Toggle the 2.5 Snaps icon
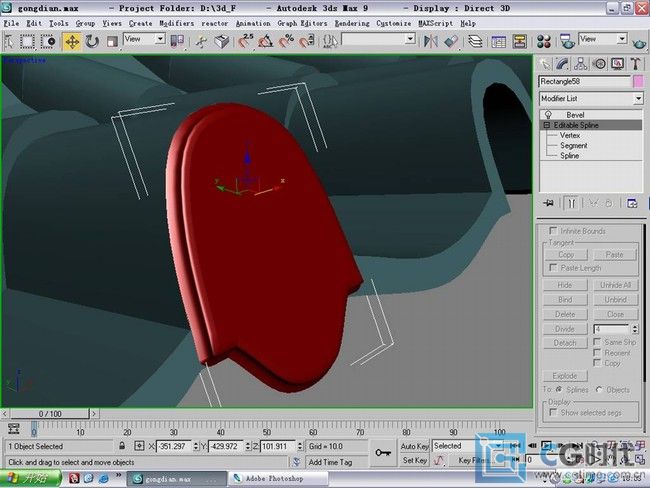650x488 pixels. (246, 41)
